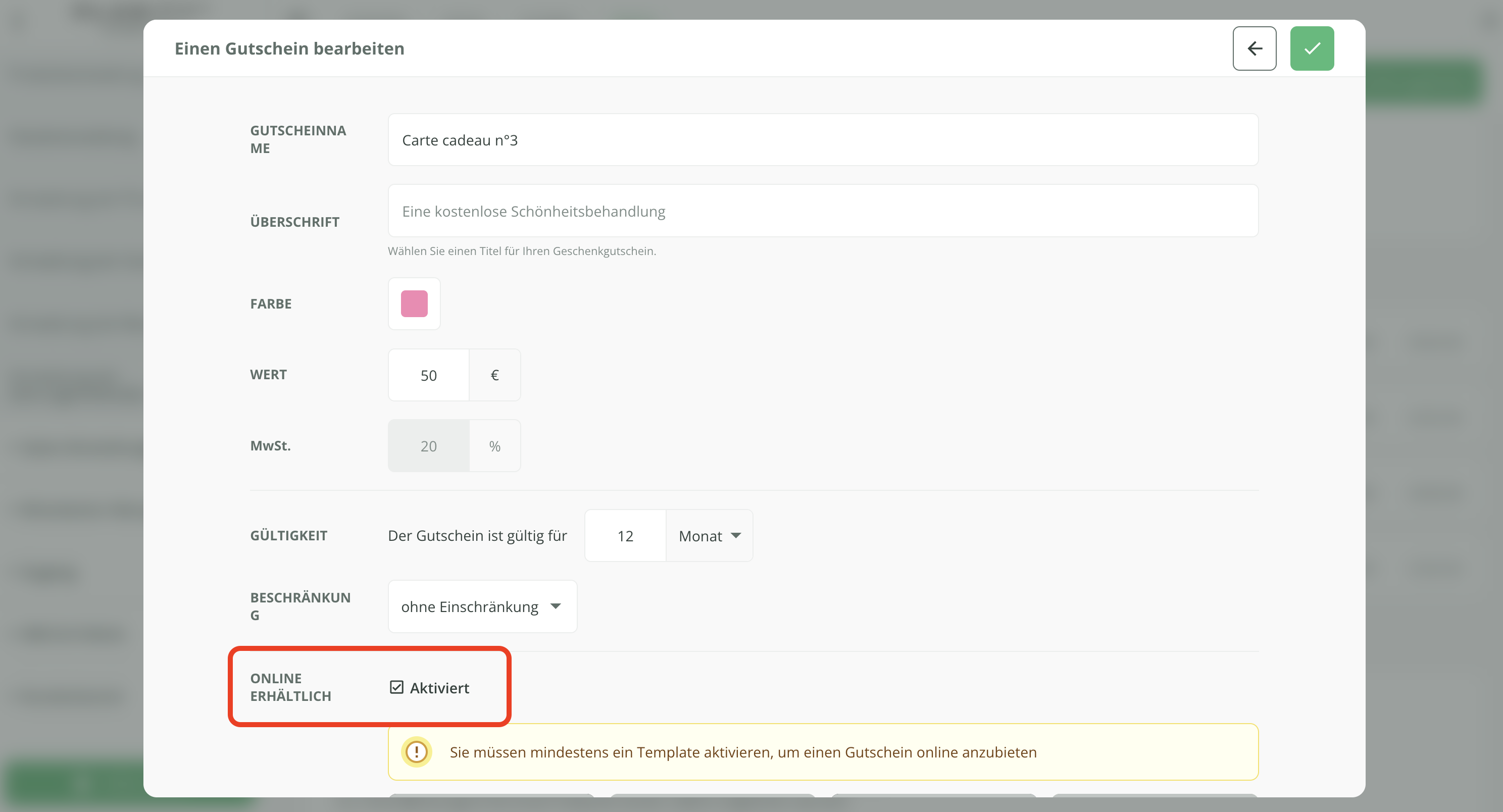Viewport: 1503px width, 812px height.
Task: Click the yellow warning exclamation icon
Action: [x=416, y=752]
